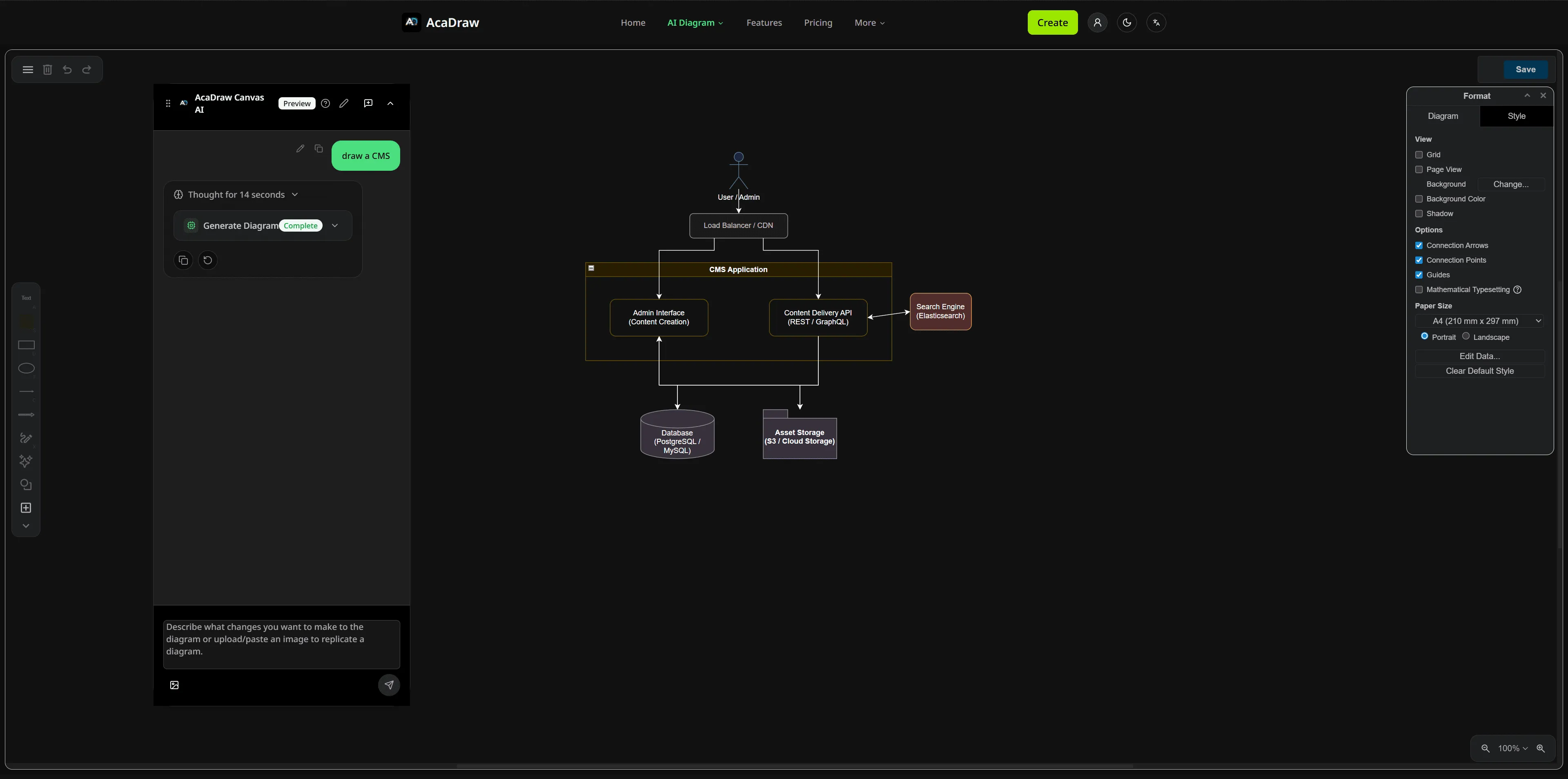Click the new chat pencil icon
This screenshot has height=779, width=1568.
pyautogui.click(x=344, y=103)
